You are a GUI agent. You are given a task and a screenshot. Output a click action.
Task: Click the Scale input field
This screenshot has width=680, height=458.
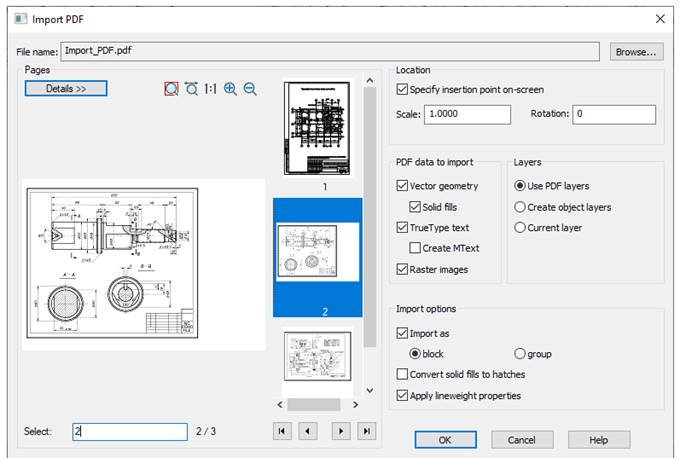point(467,114)
